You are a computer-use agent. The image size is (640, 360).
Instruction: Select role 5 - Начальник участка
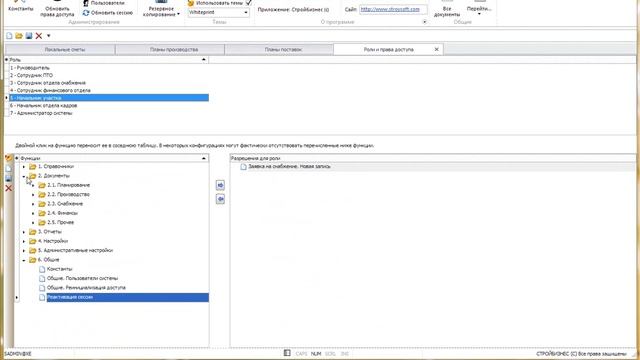coord(109,98)
